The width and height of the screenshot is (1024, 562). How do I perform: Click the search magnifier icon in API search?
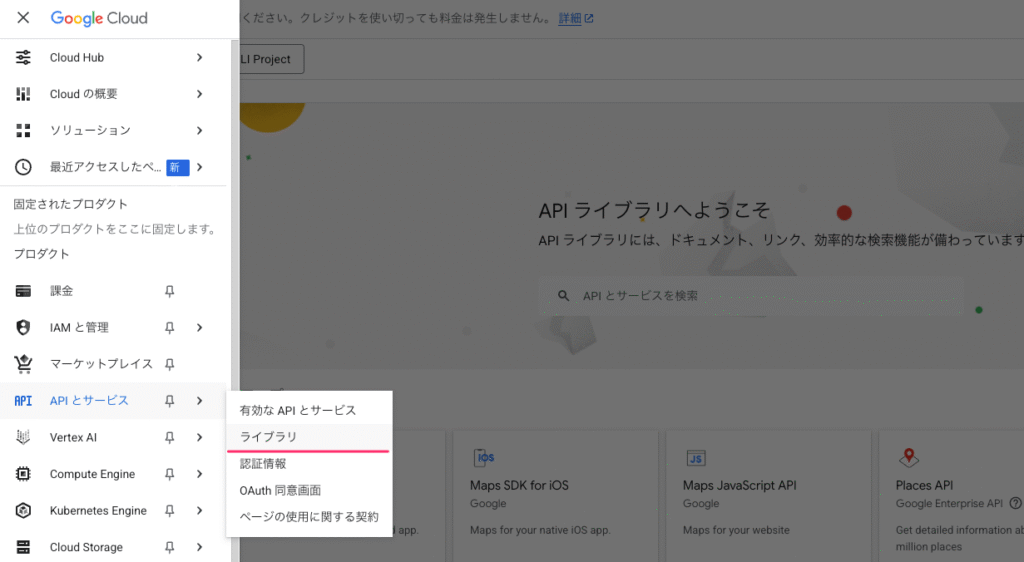point(563,296)
